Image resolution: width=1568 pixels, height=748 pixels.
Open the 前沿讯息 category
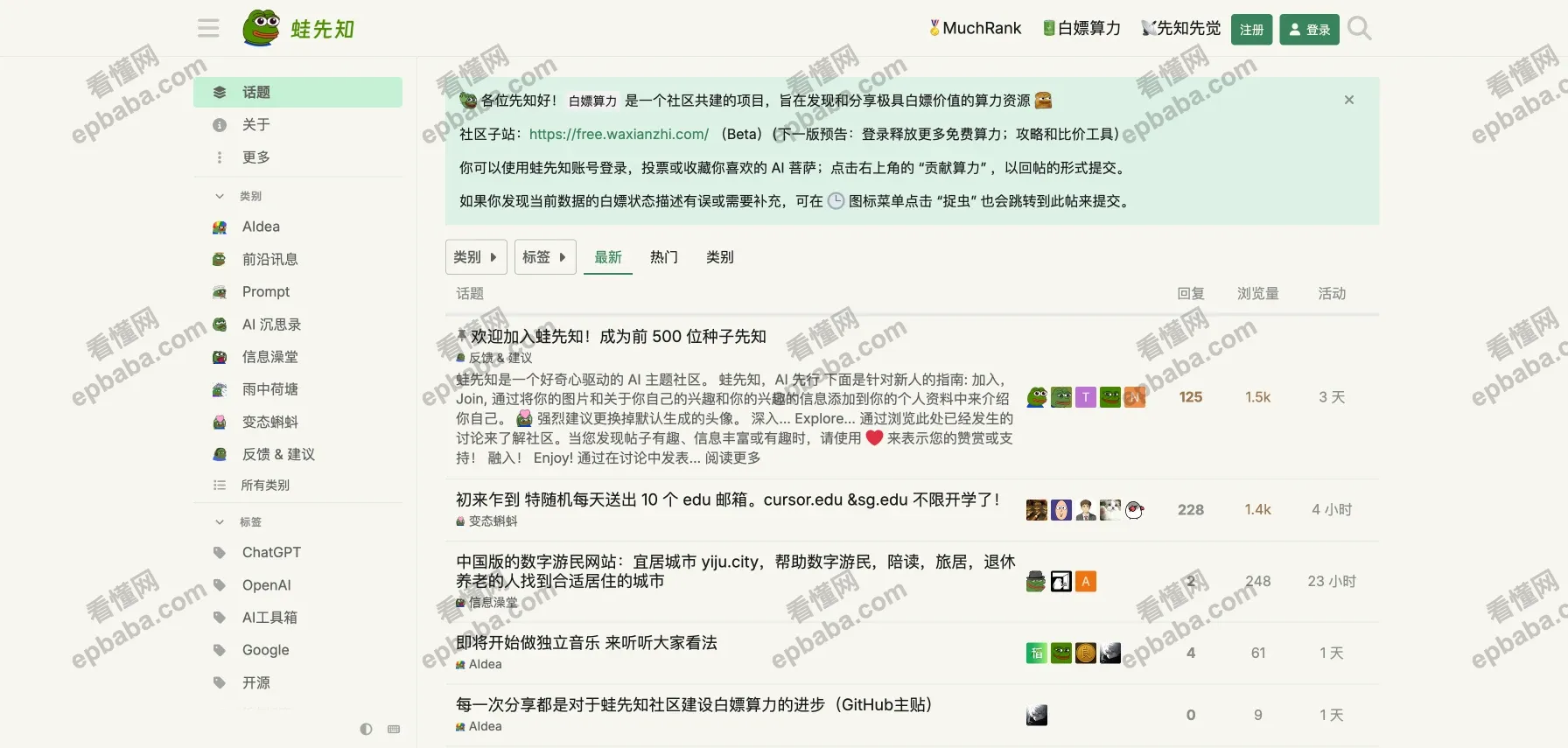click(297, 259)
